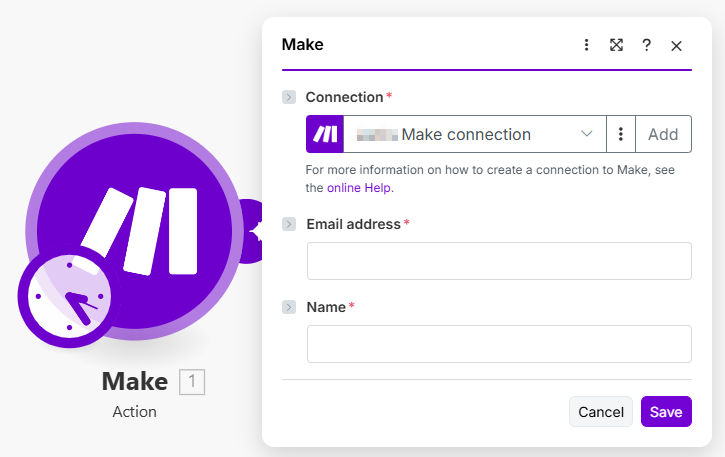Image resolution: width=725 pixels, height=457 pixels.
Task: Toggle mapping for the Connection field
Action: click(x=289, y=97)
